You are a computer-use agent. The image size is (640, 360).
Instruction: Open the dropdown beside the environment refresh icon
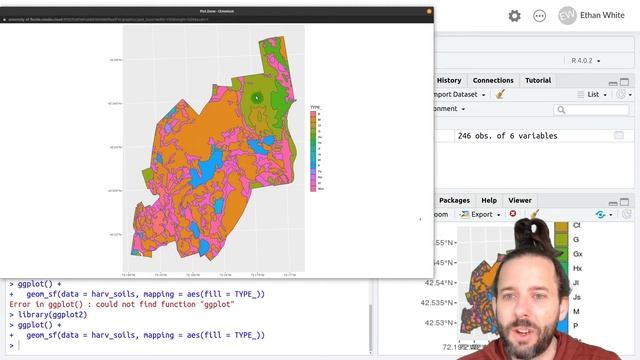coord(630,95)
